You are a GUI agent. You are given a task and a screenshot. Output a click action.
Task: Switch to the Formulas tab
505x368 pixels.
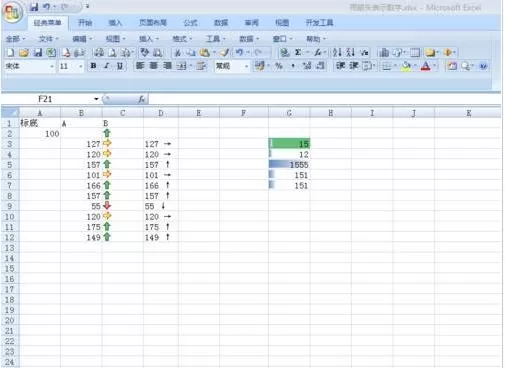point(190,23)
